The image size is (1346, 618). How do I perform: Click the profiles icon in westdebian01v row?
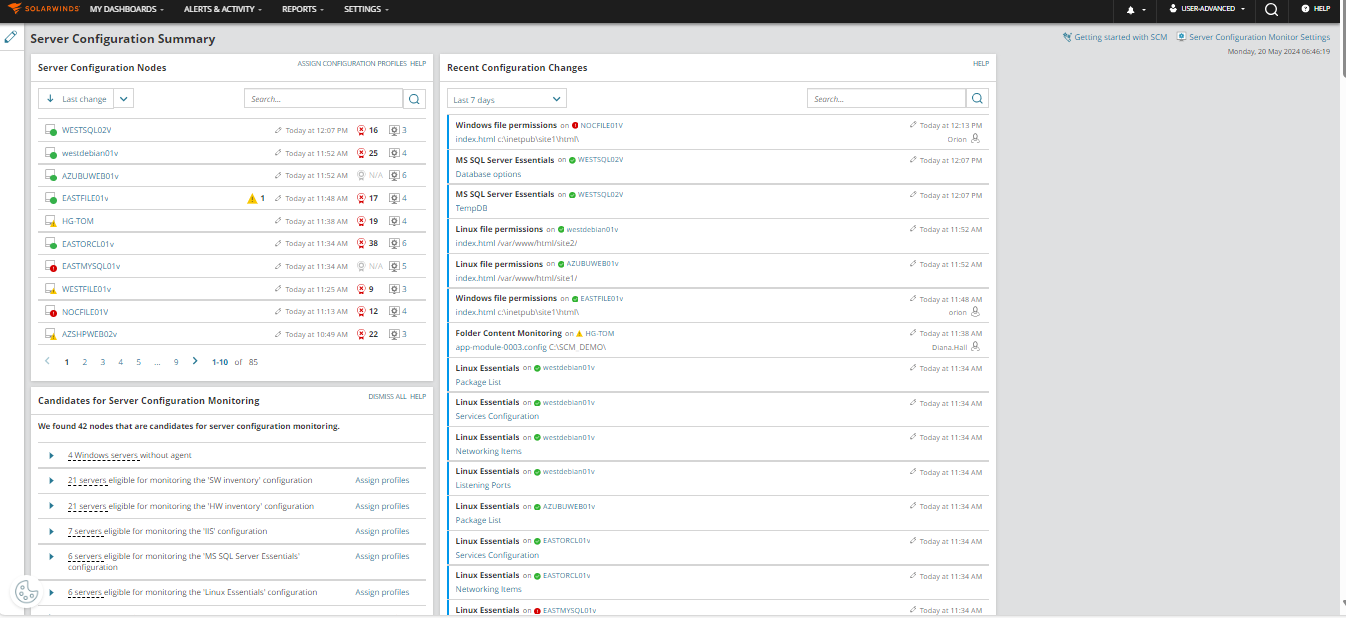tap(394, 153)
